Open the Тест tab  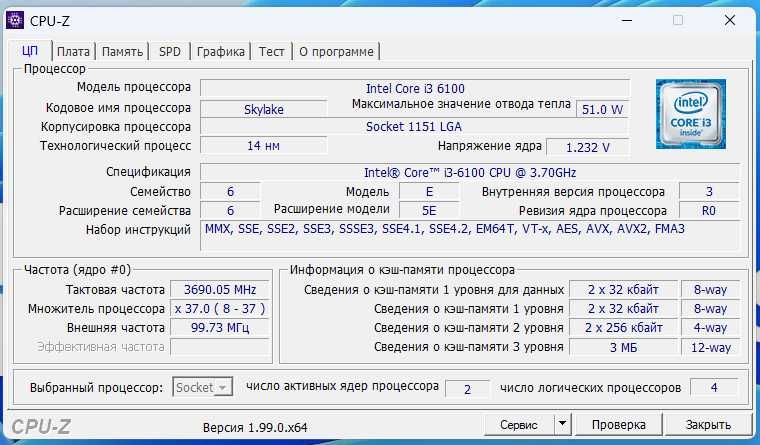(x=271, y=51)
